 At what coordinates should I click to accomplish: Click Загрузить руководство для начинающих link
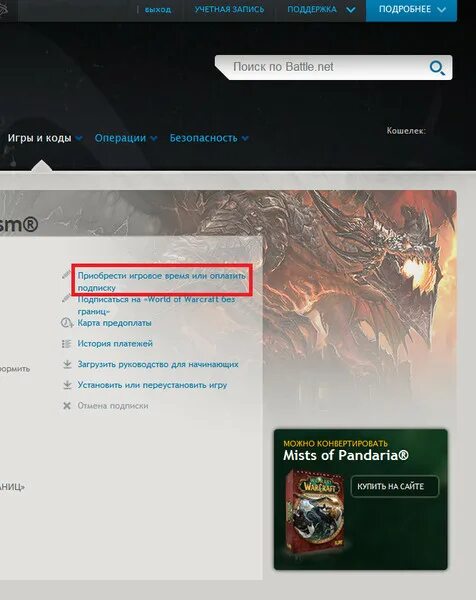[158, 364]
